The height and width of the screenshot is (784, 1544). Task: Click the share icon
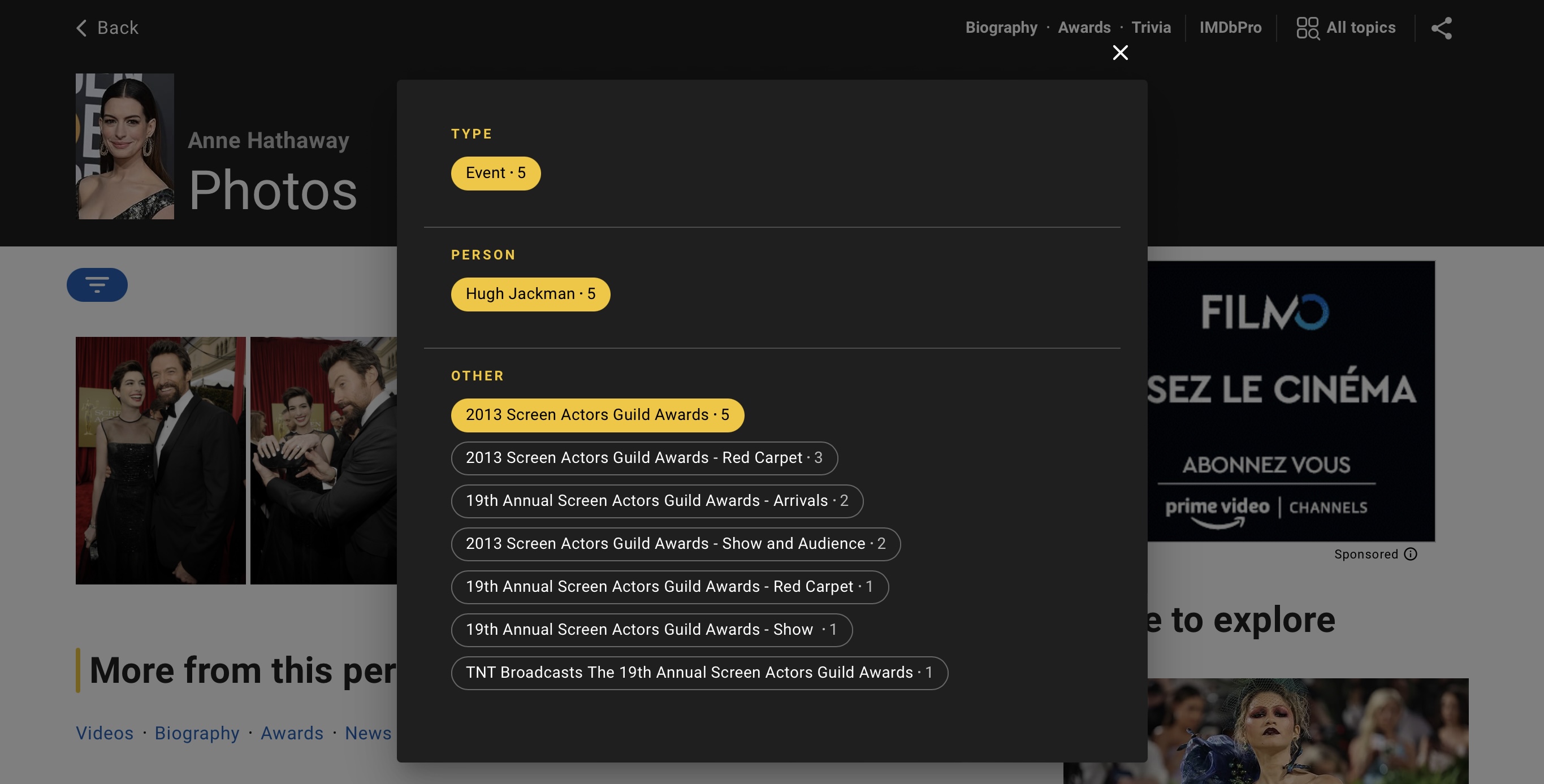1442,28
